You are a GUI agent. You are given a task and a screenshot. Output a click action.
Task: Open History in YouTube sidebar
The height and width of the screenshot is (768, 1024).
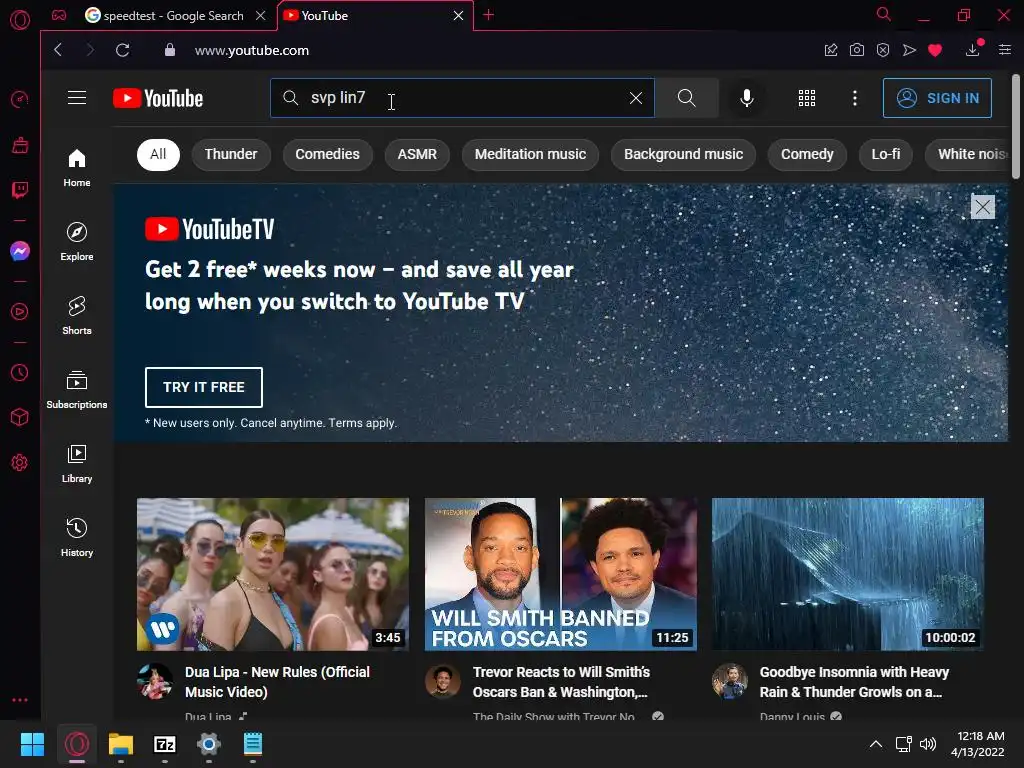[77, 537]
